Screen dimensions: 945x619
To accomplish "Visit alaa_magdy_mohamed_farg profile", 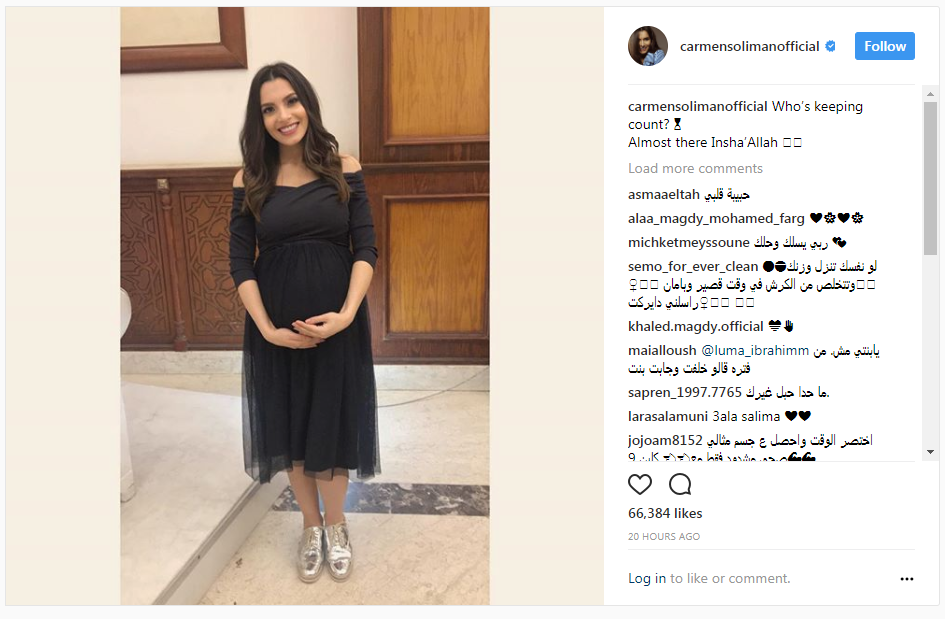I will [716, 218].
